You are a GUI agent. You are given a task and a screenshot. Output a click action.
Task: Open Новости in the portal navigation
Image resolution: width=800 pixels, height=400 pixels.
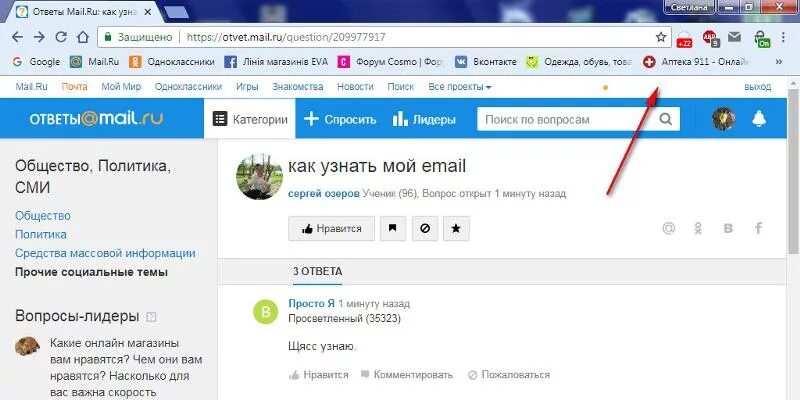(355, 87)
